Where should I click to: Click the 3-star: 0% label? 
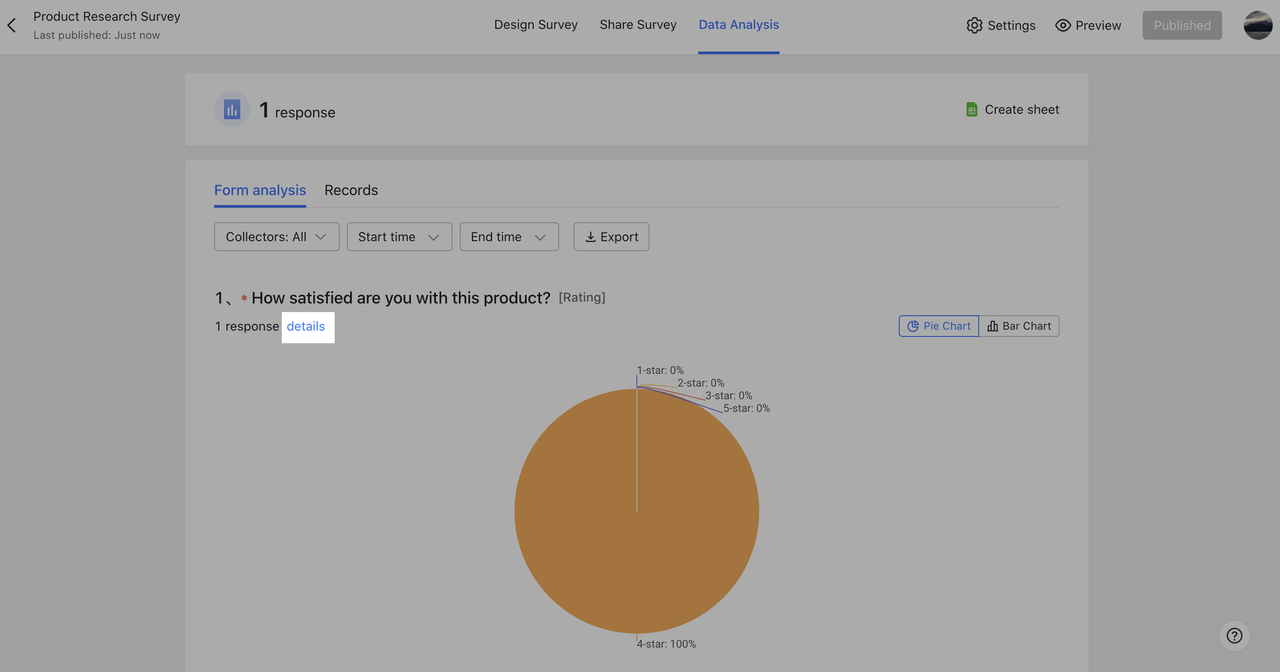coord(729,396)
